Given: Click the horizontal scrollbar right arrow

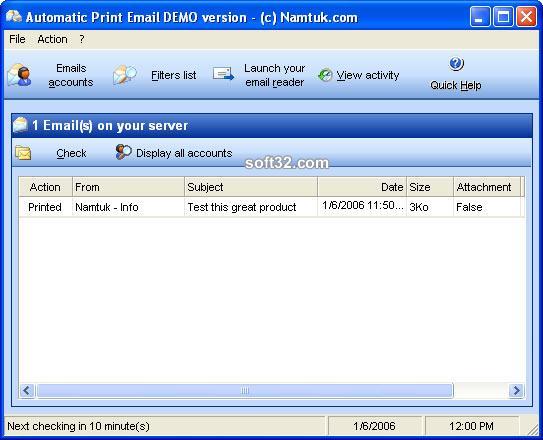Looking at the screenshot, I should 516,390.
